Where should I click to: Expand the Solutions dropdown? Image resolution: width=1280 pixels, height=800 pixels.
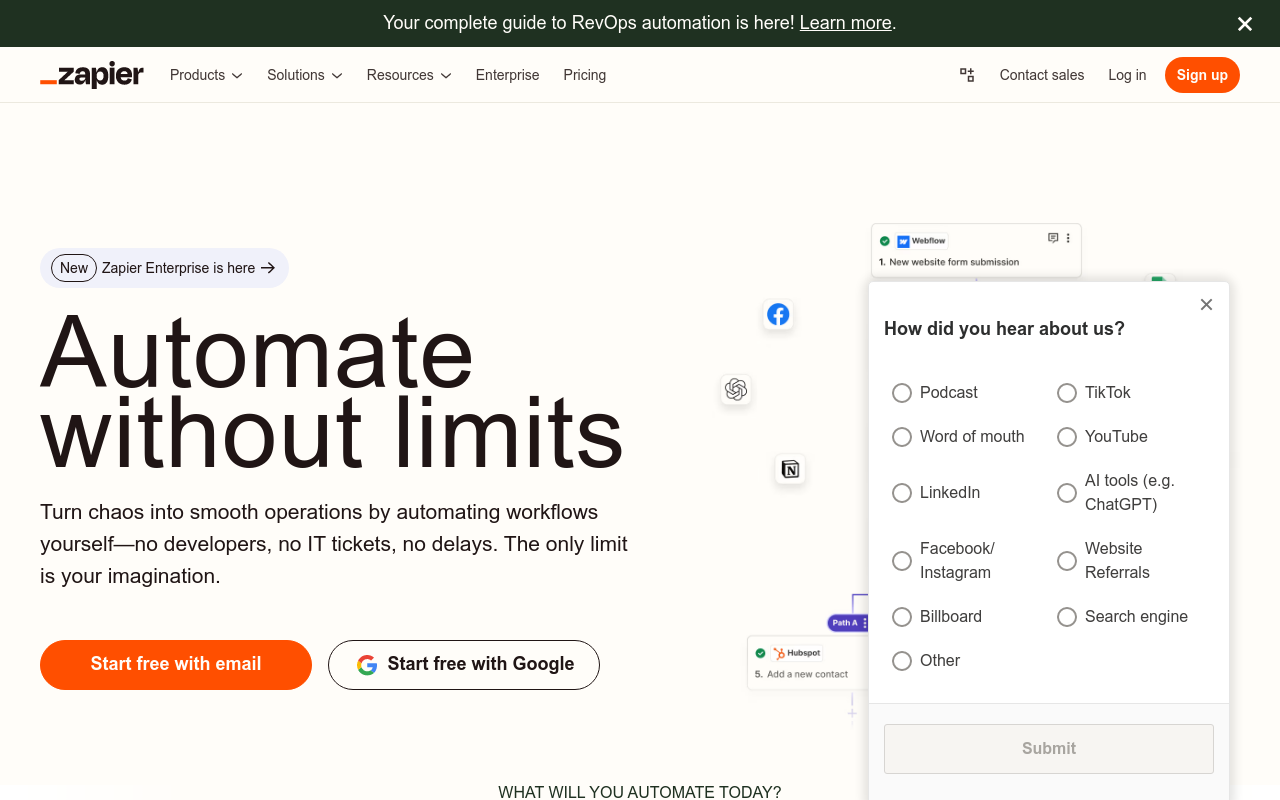tap(305, 75)
